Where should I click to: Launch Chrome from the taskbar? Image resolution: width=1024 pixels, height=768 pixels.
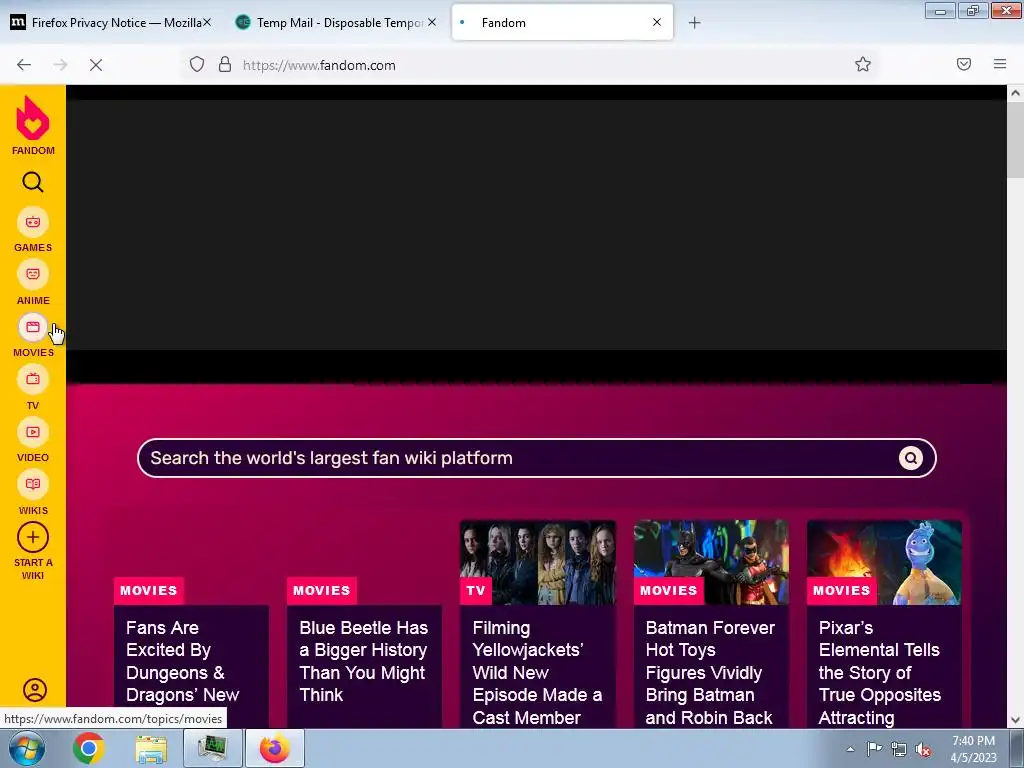(x=89, y=748)
